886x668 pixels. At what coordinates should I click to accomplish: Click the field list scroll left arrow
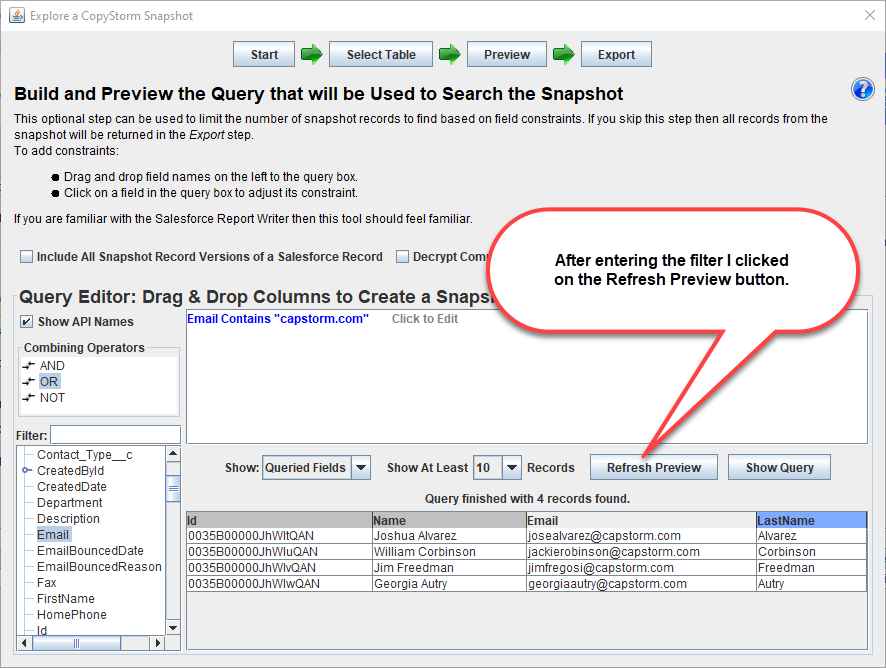24,643
